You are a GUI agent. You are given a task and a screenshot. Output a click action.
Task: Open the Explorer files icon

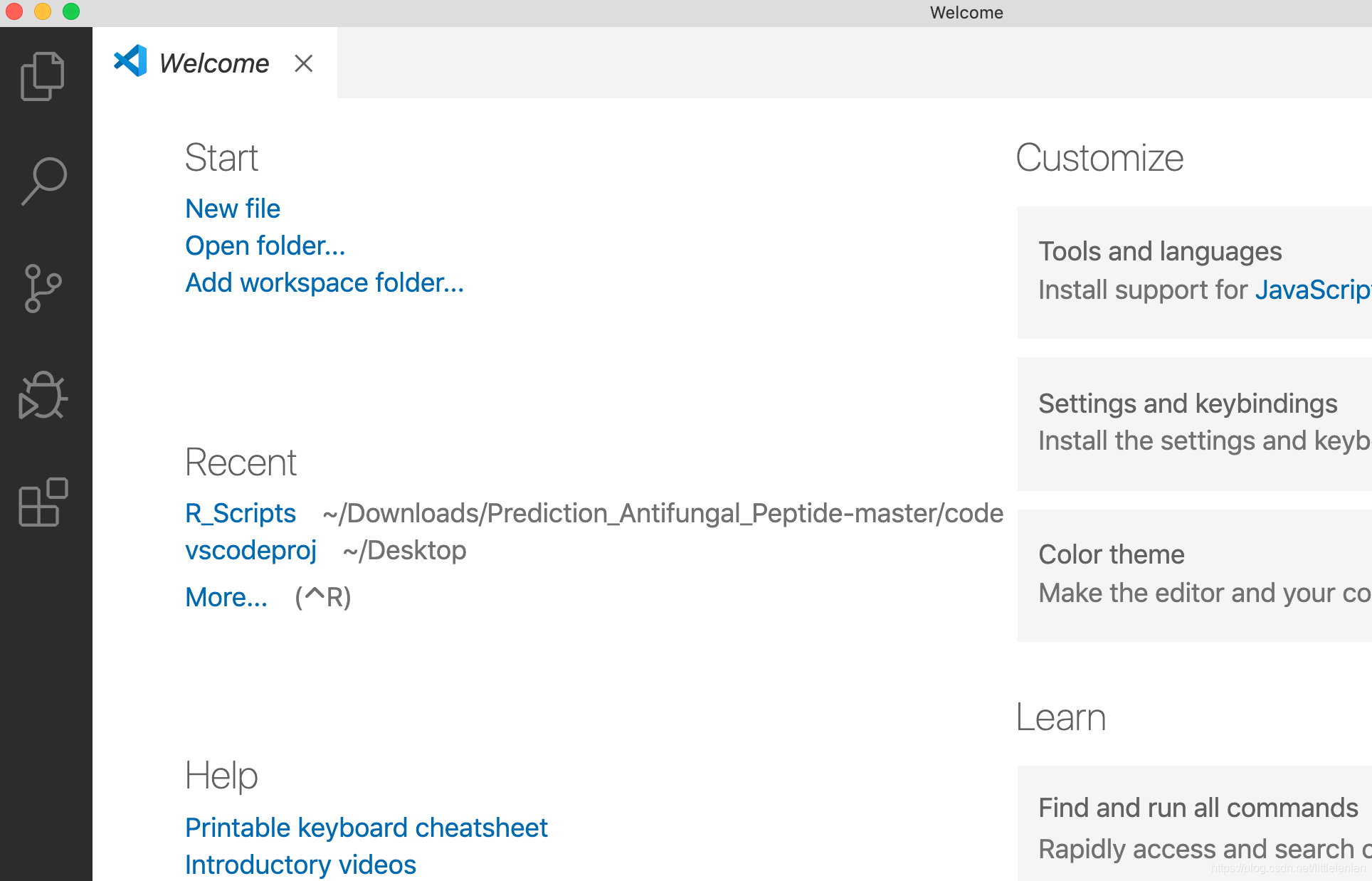coord(43,76)
